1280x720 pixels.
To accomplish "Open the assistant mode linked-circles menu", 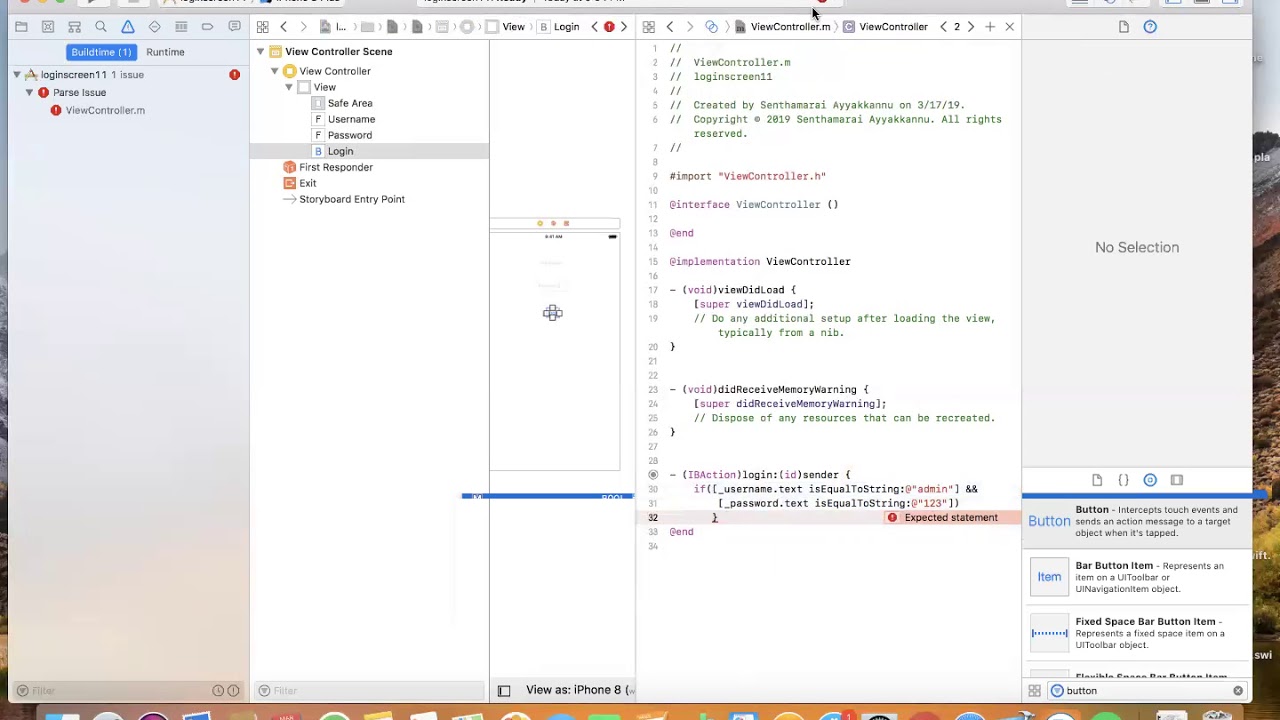I will click(x=711, y=27).
